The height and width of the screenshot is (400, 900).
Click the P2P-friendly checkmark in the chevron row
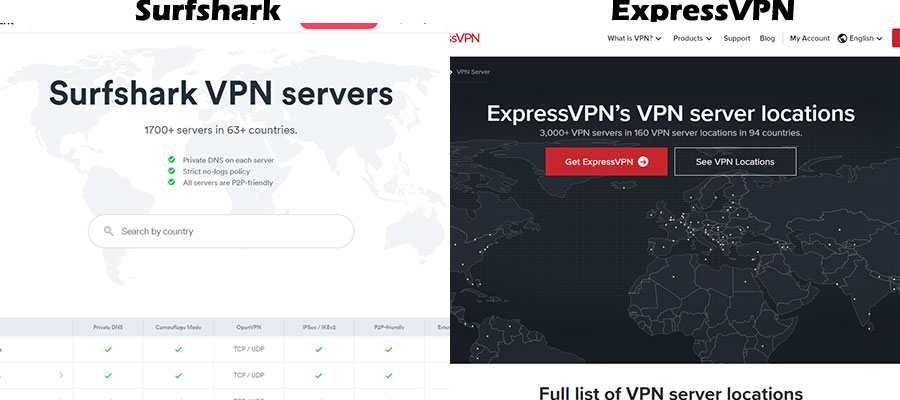point(389,375)
